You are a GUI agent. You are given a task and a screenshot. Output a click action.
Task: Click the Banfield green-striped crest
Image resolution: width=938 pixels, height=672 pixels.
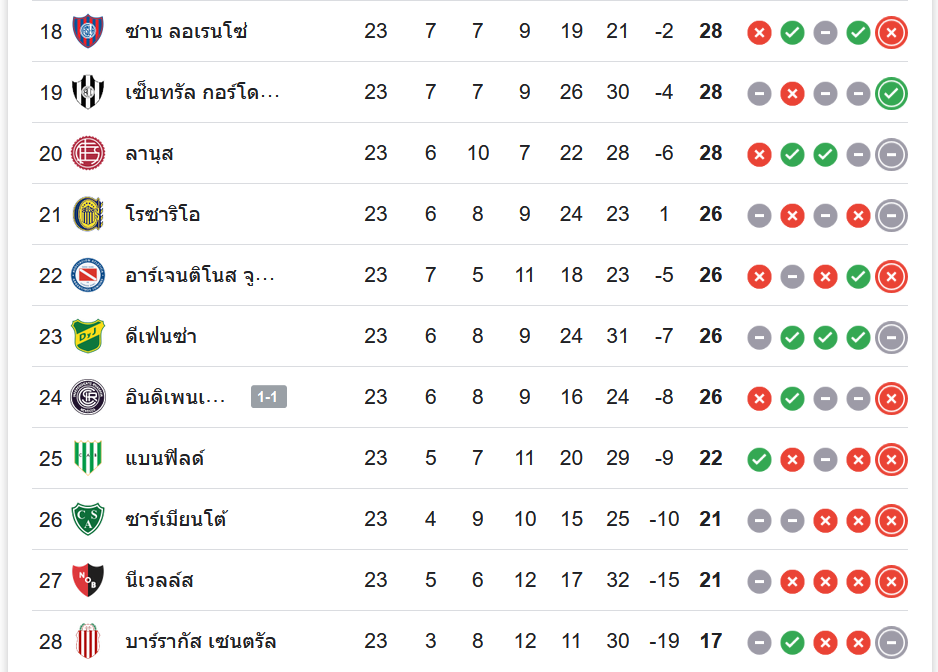(87, 459)
